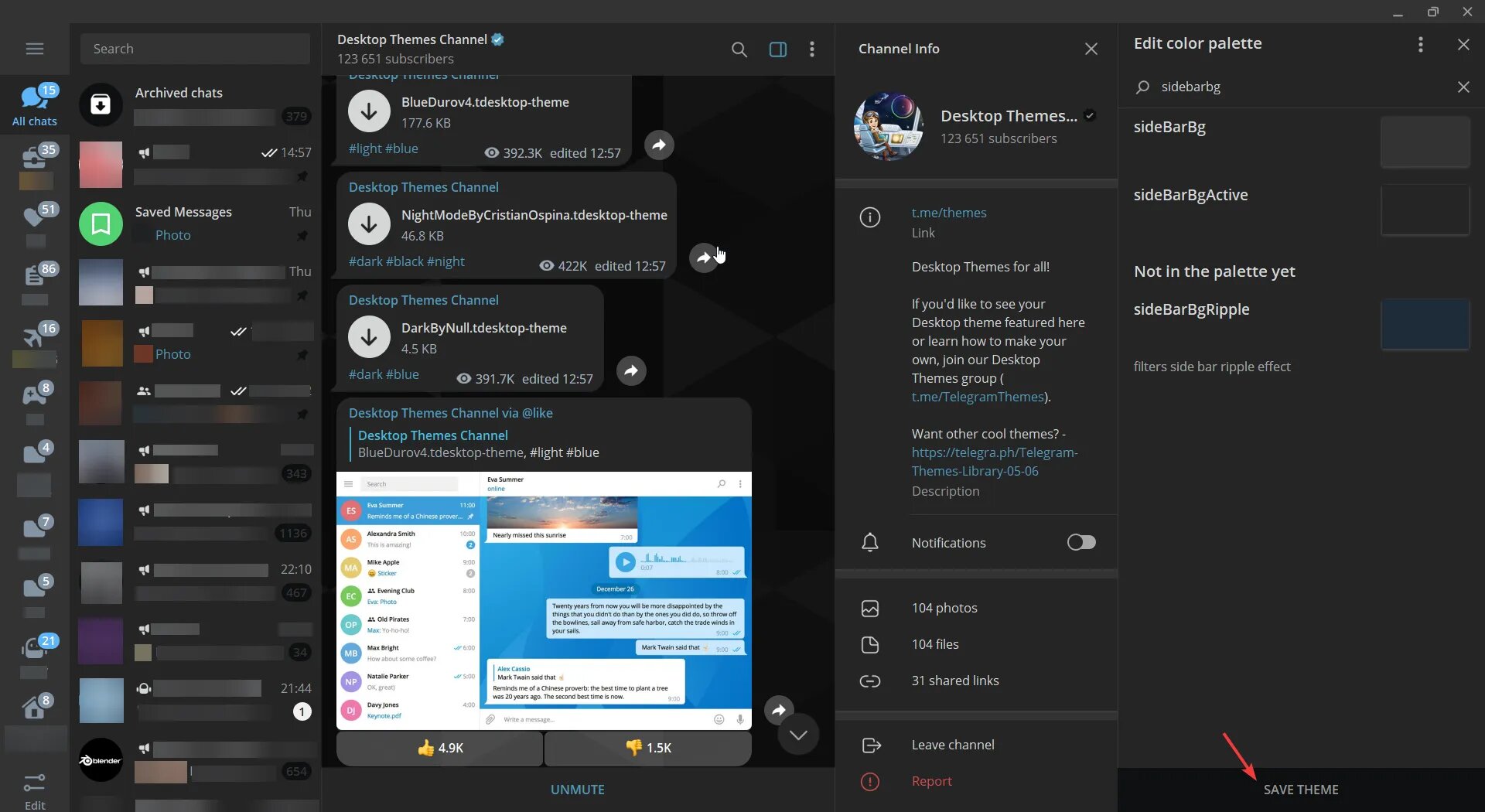This screenshot has height=812, width=1485.
Task: Search in Desktop Themes Channel
Action: click(x=739, y=49)
